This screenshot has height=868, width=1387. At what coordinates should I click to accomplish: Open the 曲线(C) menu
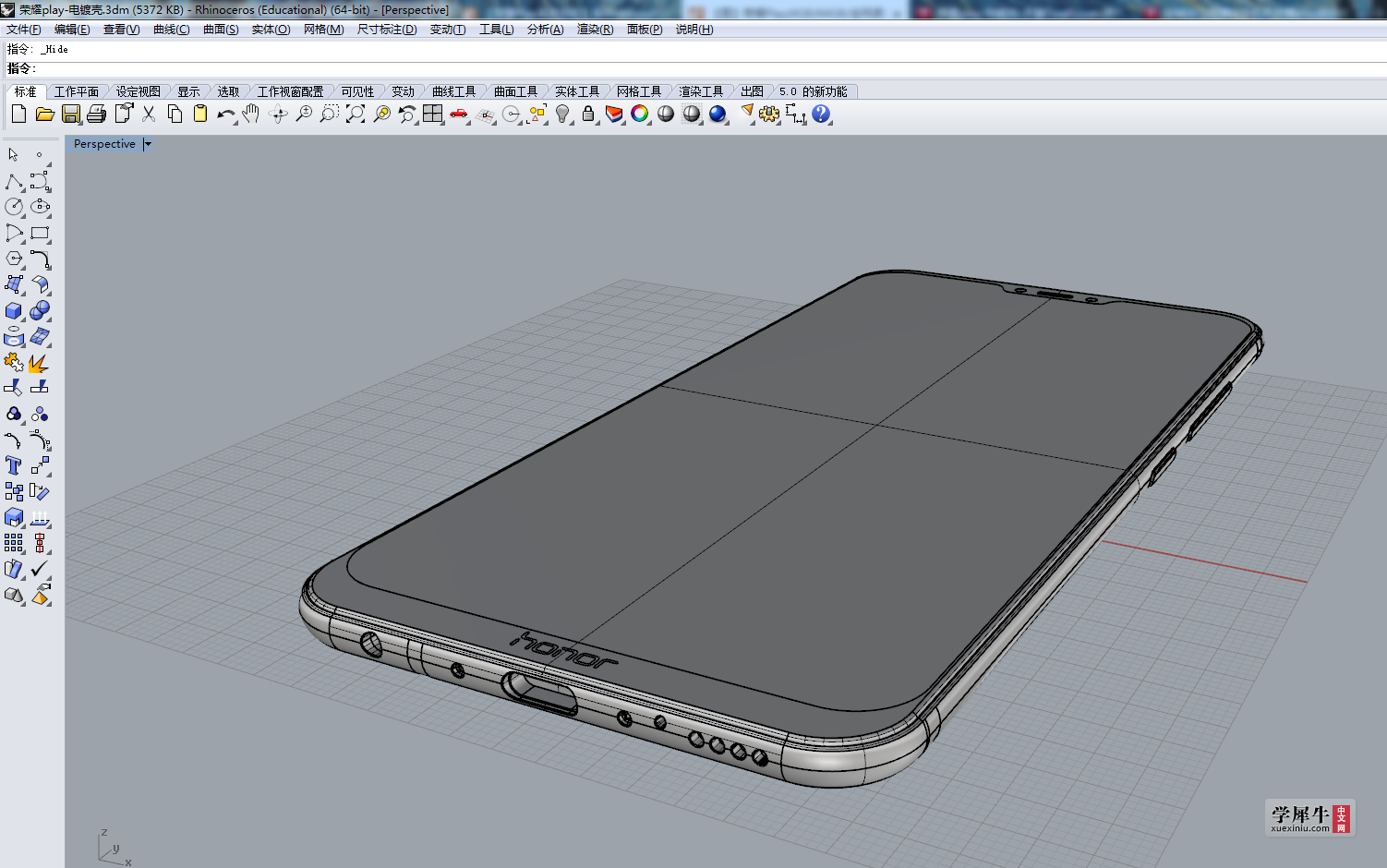tap(172, 30)
